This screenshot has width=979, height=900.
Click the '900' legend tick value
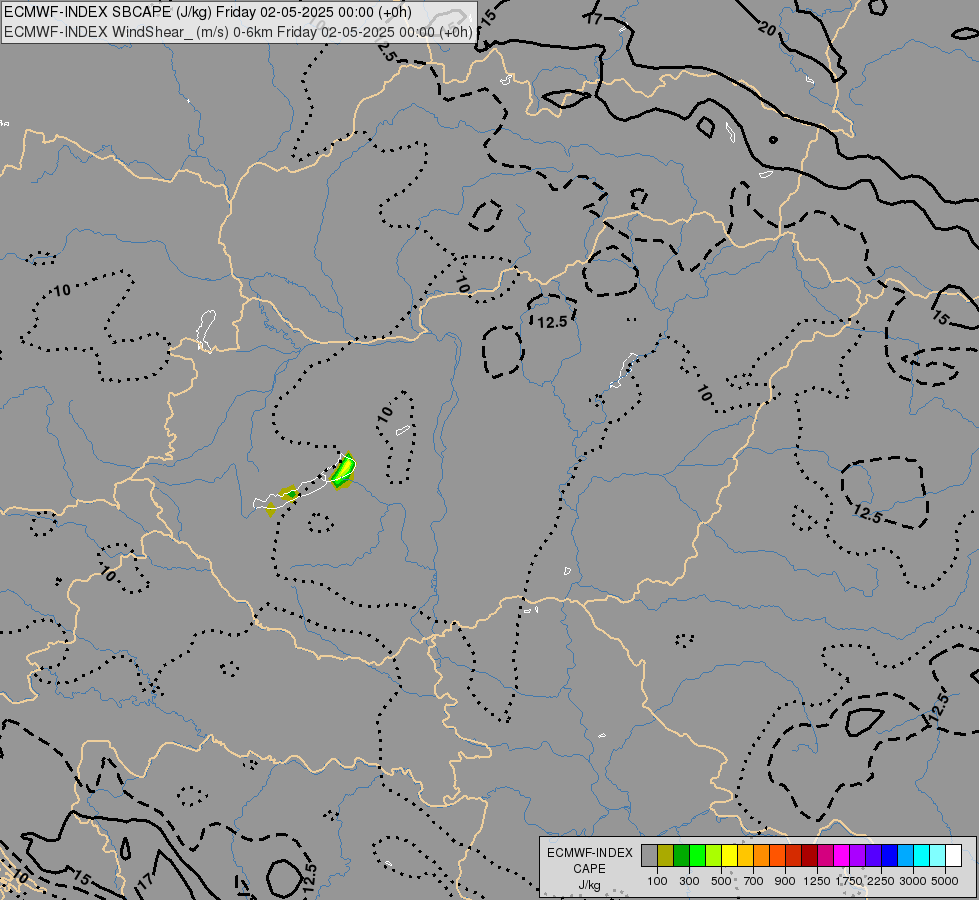785,881
